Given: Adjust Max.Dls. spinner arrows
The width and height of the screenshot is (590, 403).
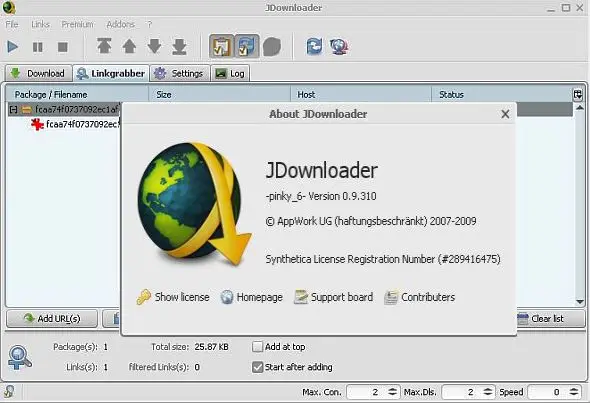Looking at the screenshot, I should coord(488,392).
